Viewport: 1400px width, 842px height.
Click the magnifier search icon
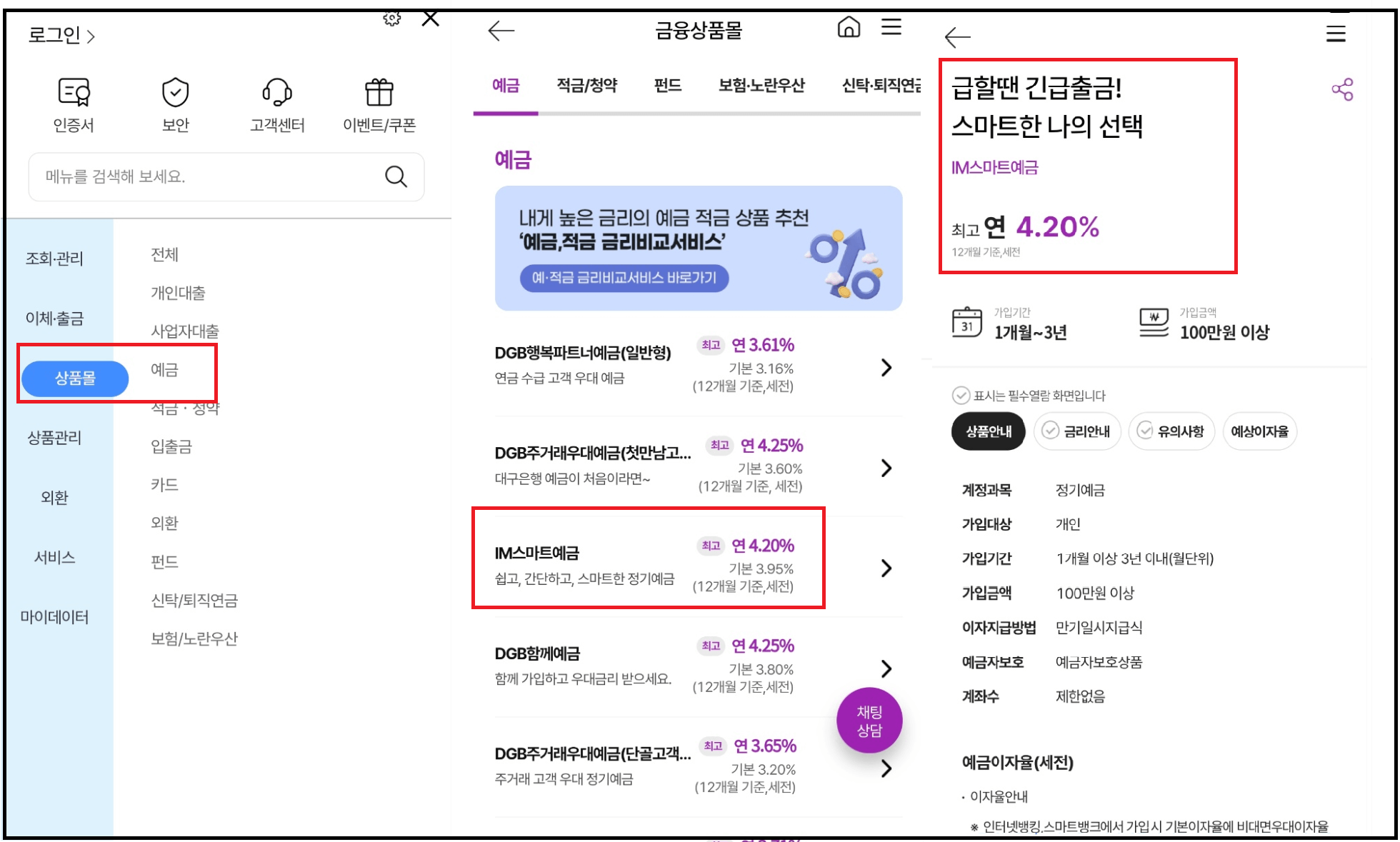point(396,176)
